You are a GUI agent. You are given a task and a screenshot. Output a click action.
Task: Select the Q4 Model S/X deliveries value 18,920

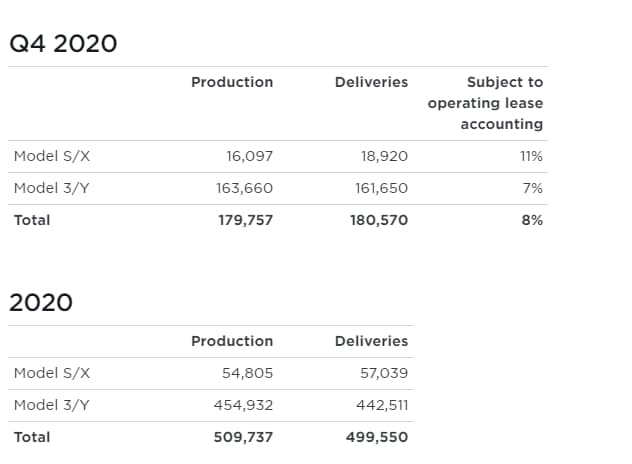384,157
